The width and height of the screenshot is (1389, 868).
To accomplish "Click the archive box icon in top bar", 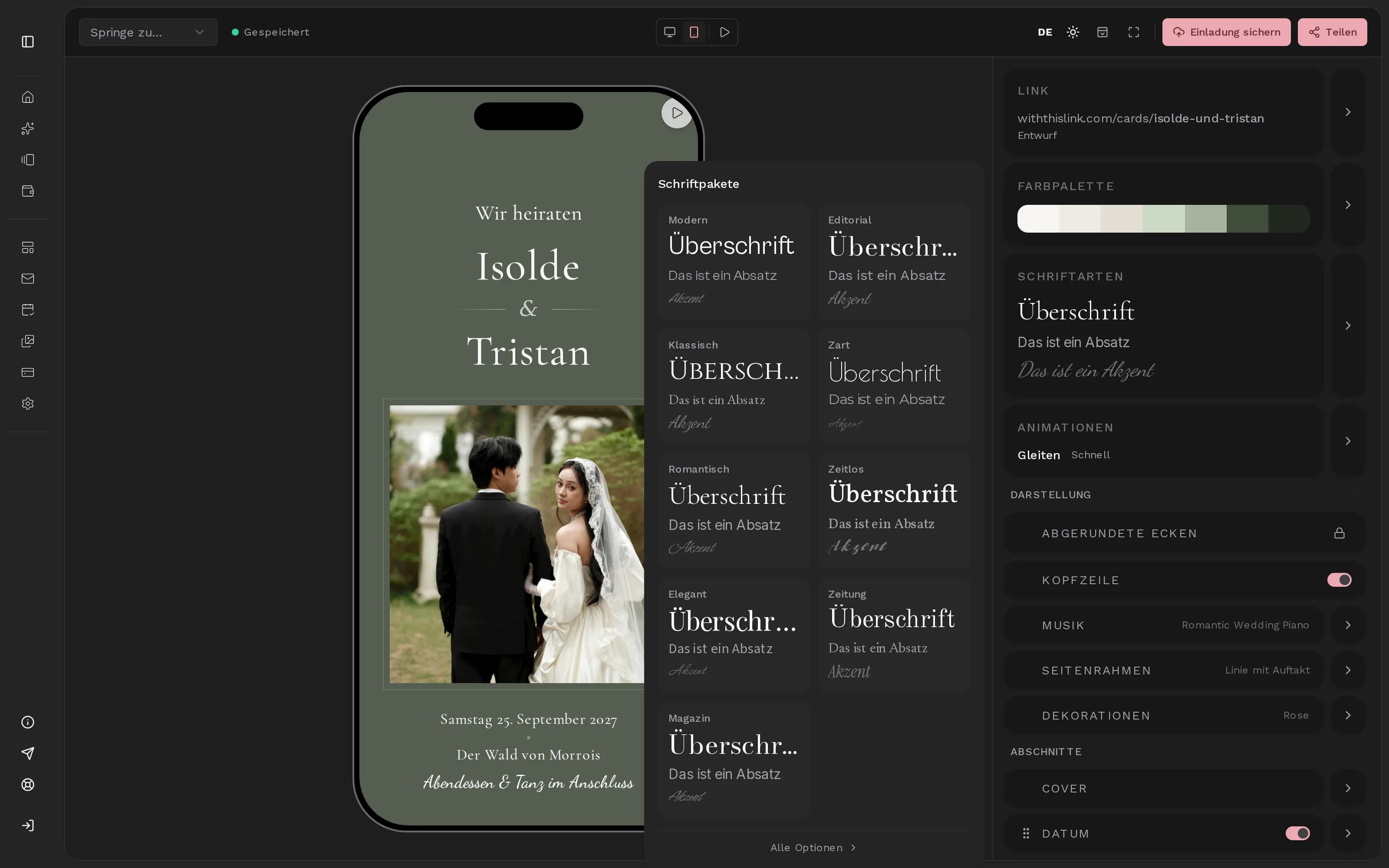I will (x=1103, y=32).
